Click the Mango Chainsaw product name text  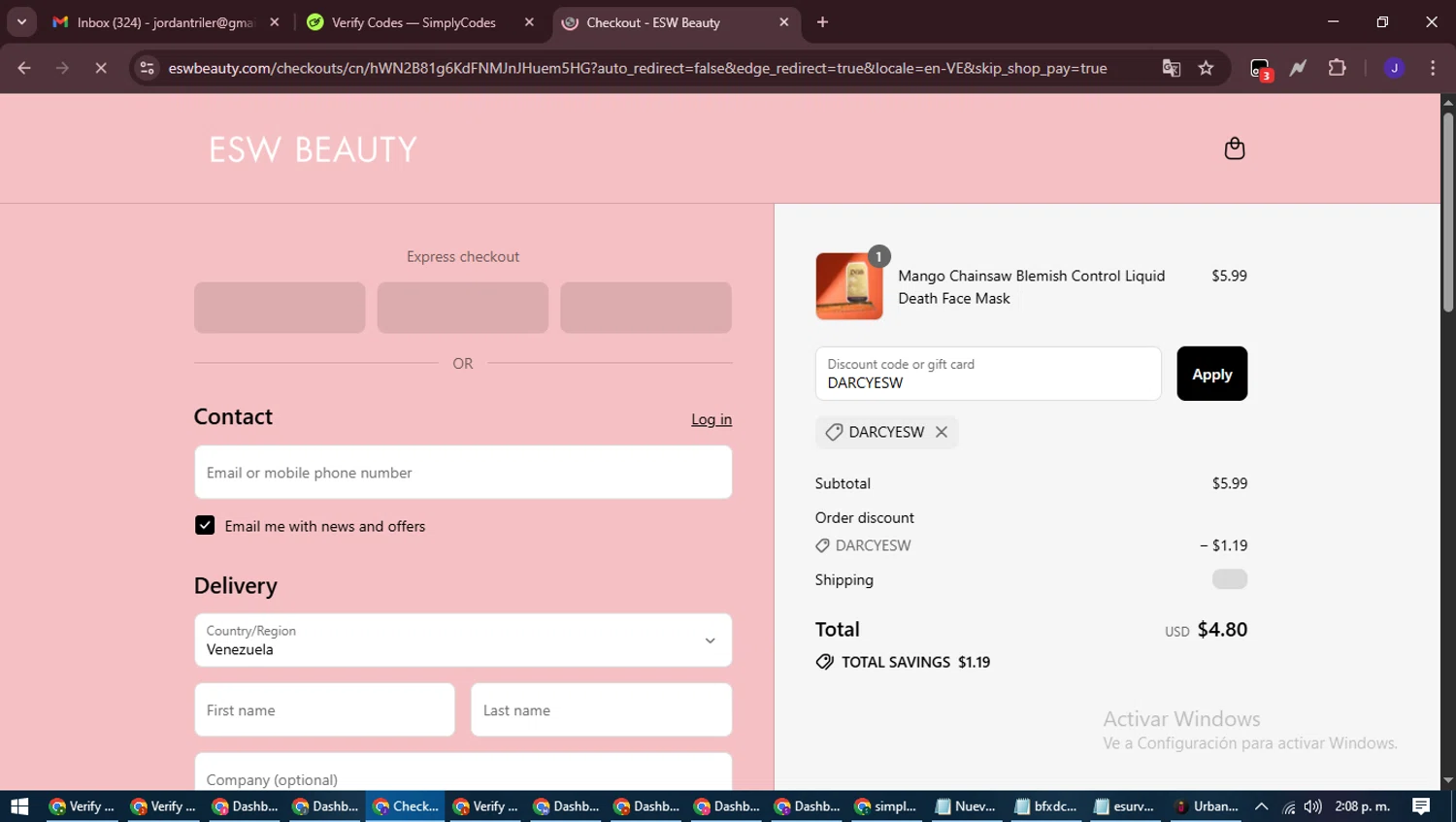coord(1031,287)
